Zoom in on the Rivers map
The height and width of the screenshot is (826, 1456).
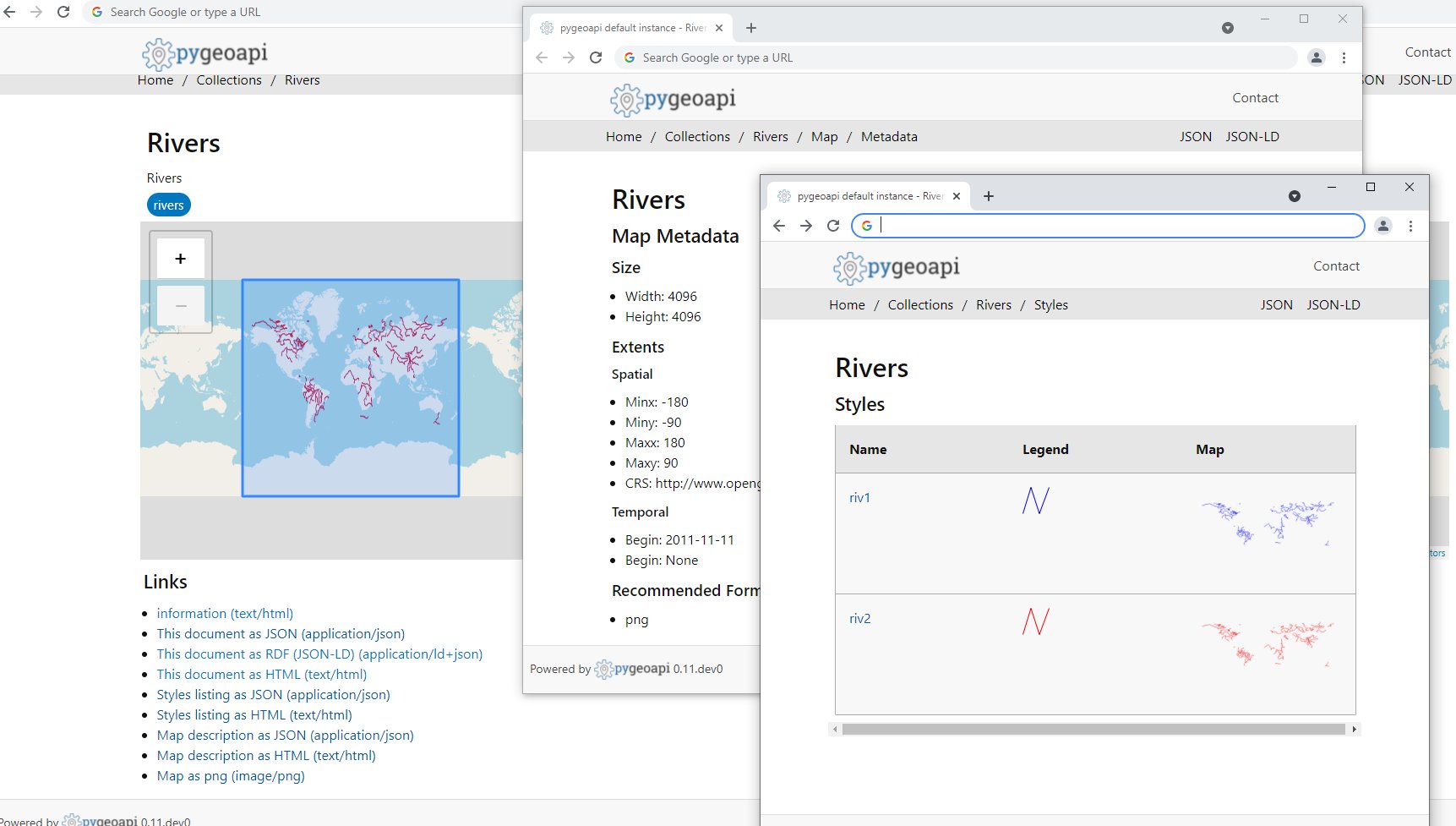point(180,258)
